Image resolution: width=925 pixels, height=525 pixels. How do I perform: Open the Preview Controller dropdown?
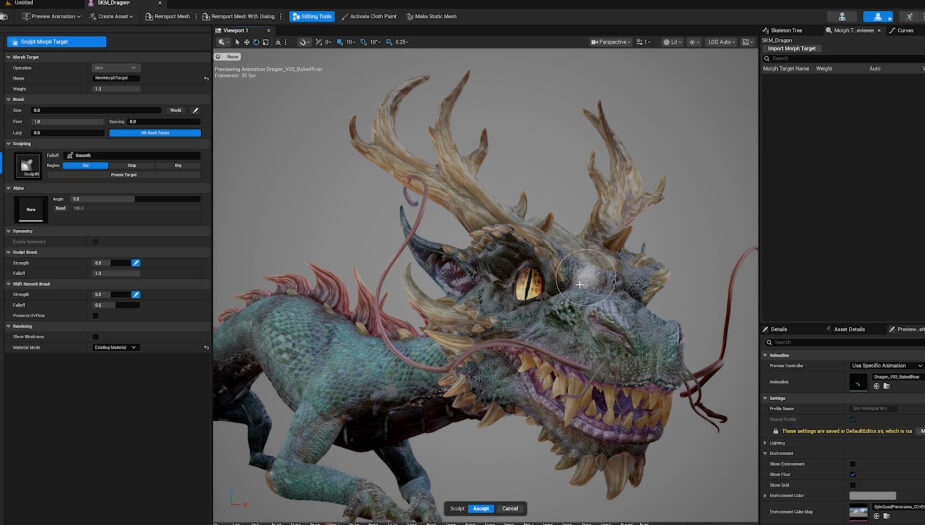tap(886, 366)
